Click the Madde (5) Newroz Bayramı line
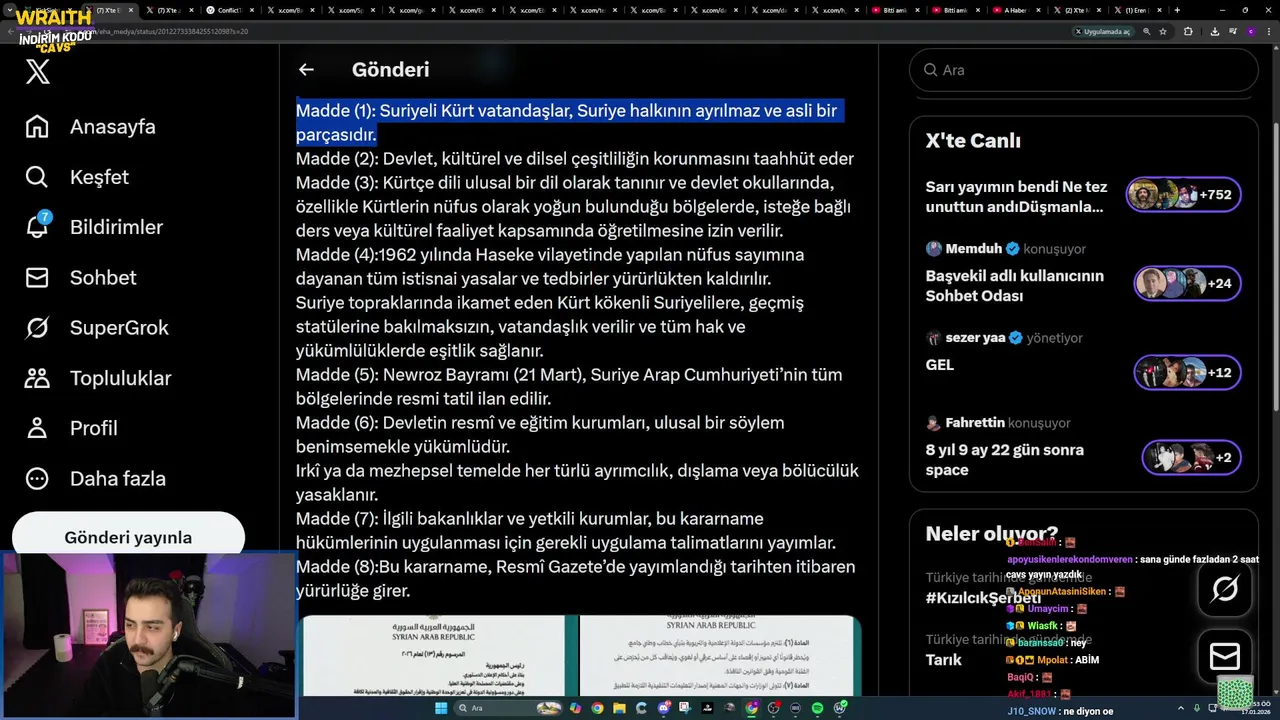The height and width of the screenshot is (720, 1280). point(569,387)
